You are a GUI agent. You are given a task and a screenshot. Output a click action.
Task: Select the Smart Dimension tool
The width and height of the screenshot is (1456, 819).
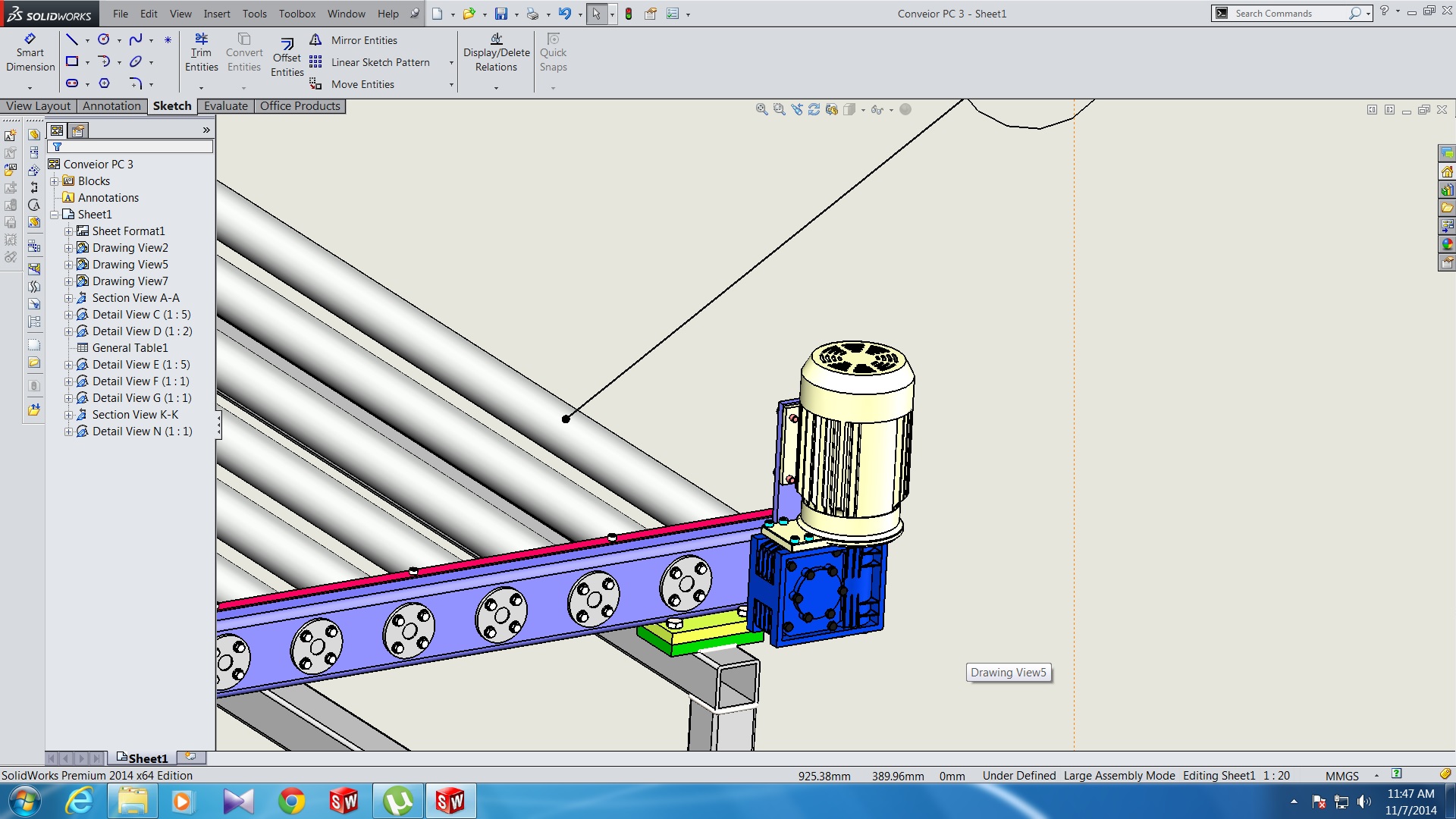pyautogui.click(x=30, y=53)
